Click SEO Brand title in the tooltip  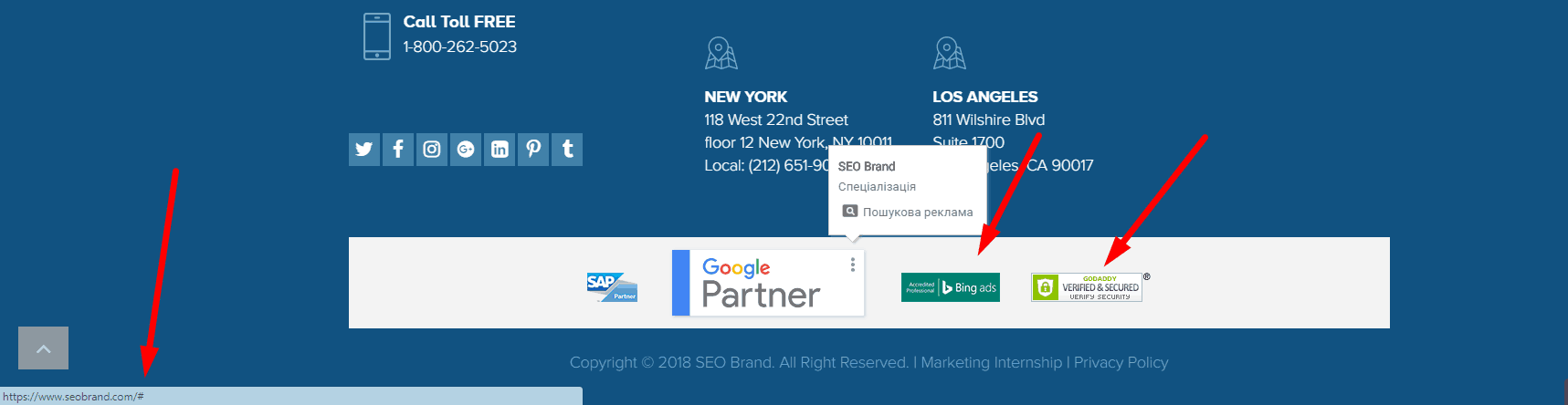(867, 166)
